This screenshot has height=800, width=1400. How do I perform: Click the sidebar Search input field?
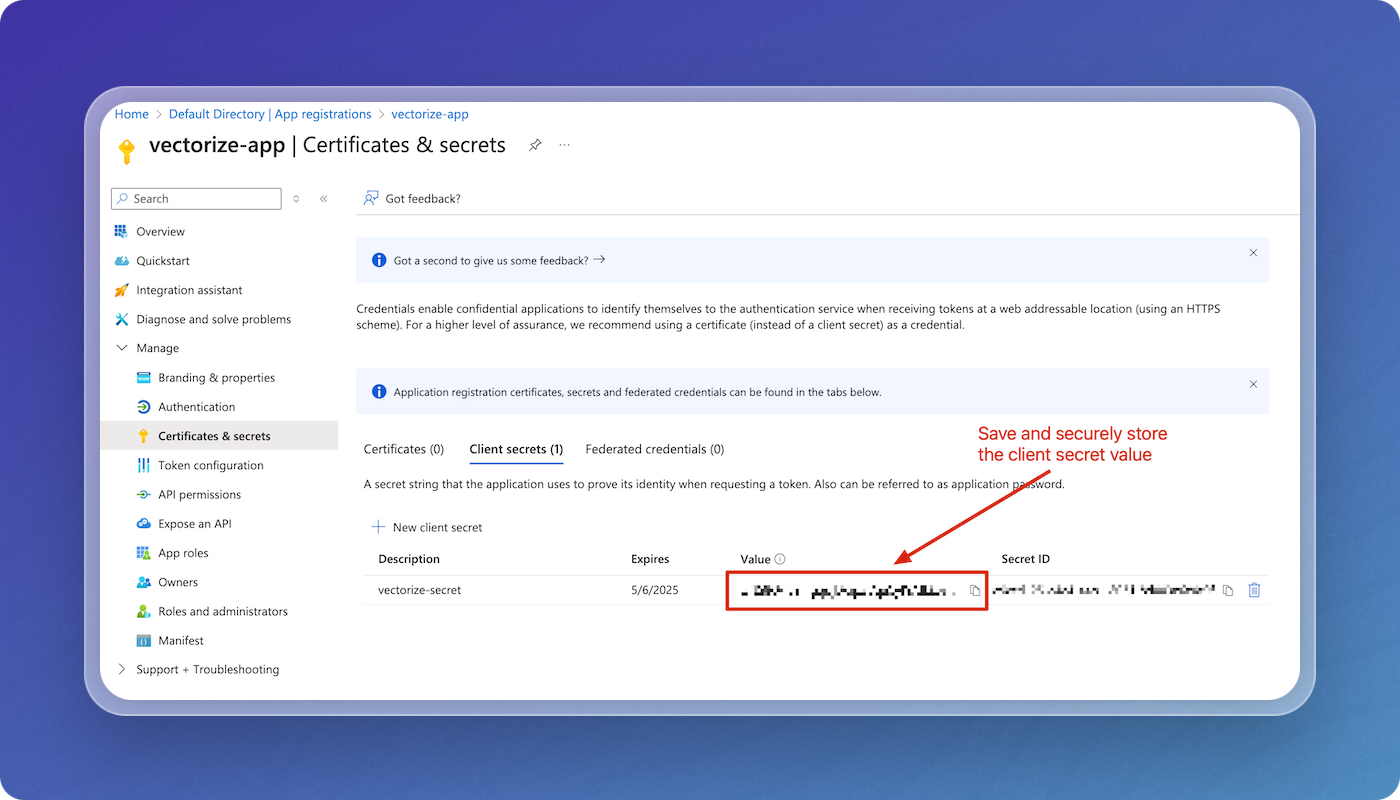[x=196, y=199]
